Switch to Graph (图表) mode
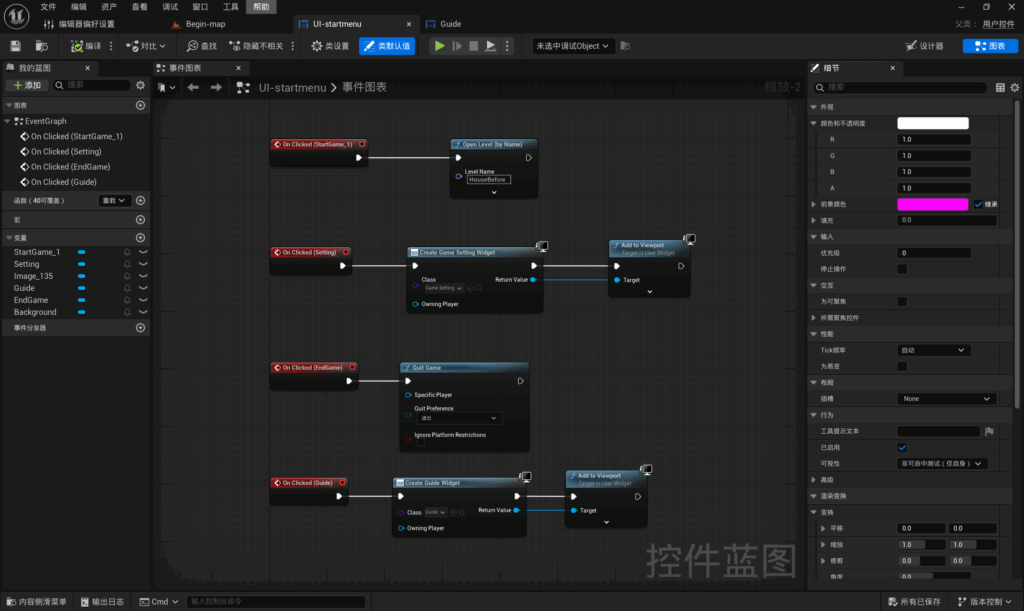The image size is (1024, 611). (x=990, y=46)
